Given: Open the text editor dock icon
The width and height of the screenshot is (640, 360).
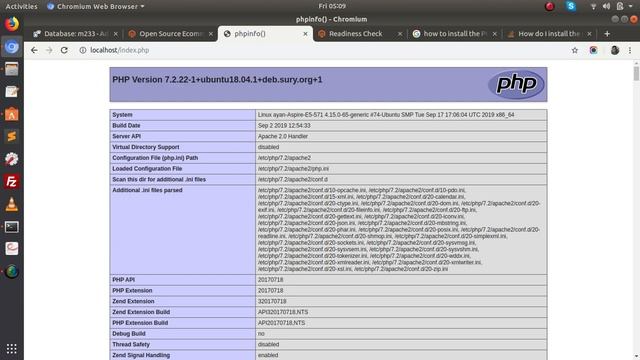Looking at the screenshot, I should tap(11, 92).
